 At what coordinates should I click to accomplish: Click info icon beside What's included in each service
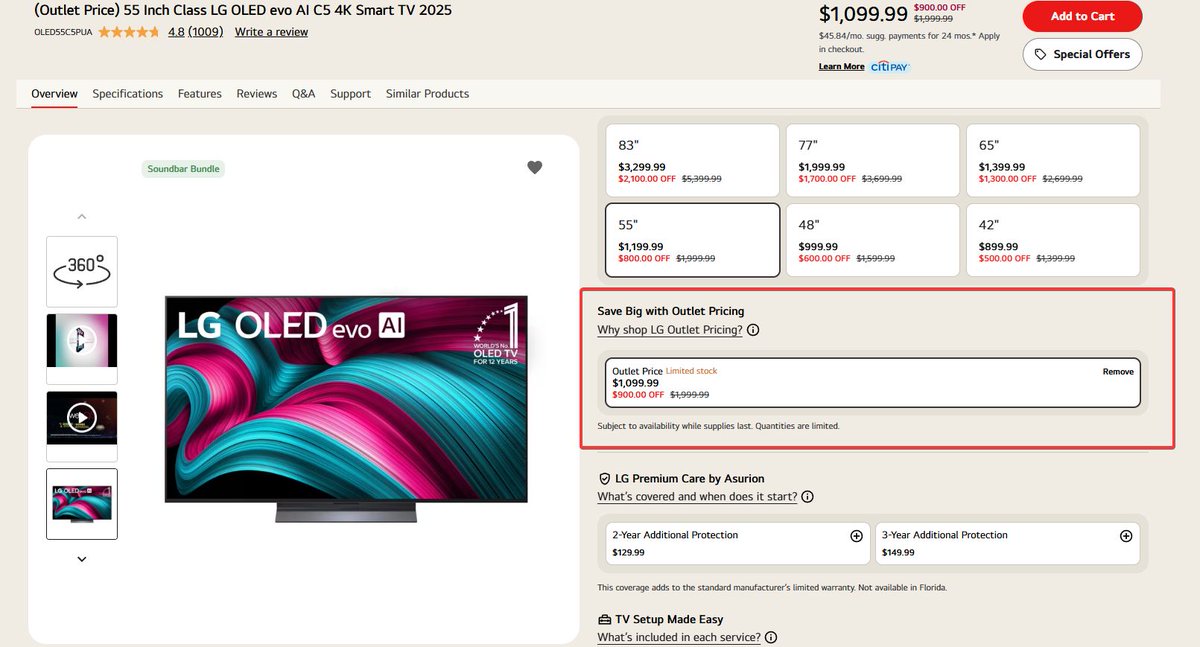pos(771,638)
